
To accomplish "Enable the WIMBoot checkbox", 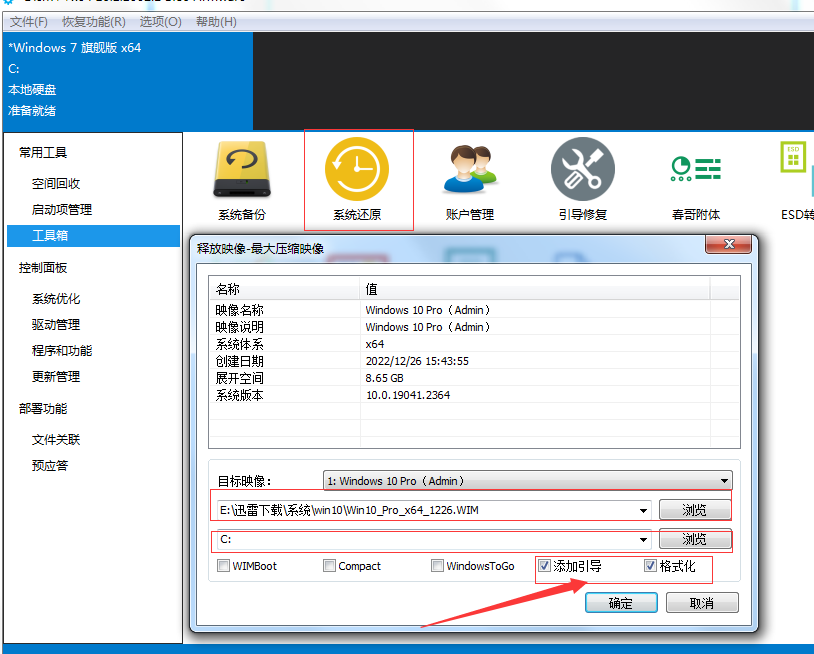I will (x=223, y=565).
